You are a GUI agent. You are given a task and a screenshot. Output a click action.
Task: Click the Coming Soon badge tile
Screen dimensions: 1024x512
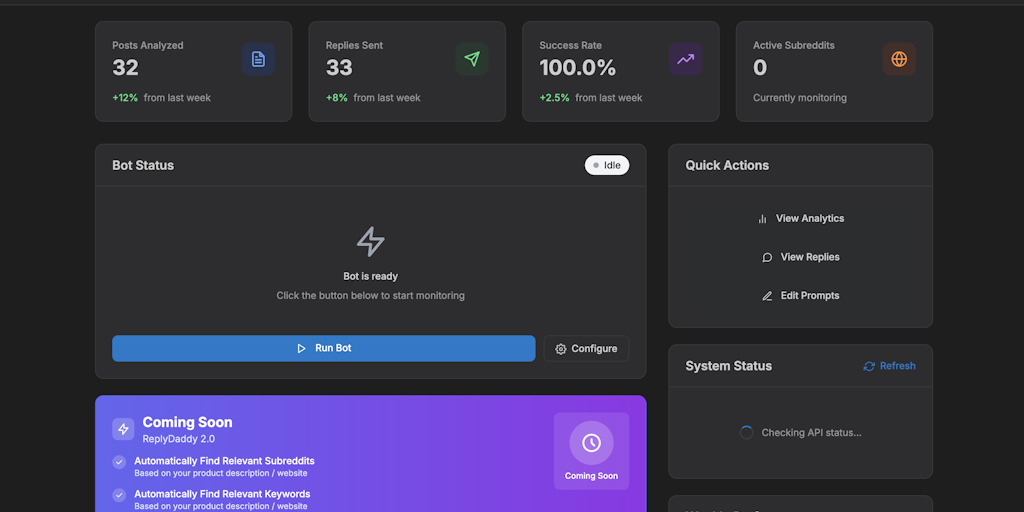tap(591, 451)
